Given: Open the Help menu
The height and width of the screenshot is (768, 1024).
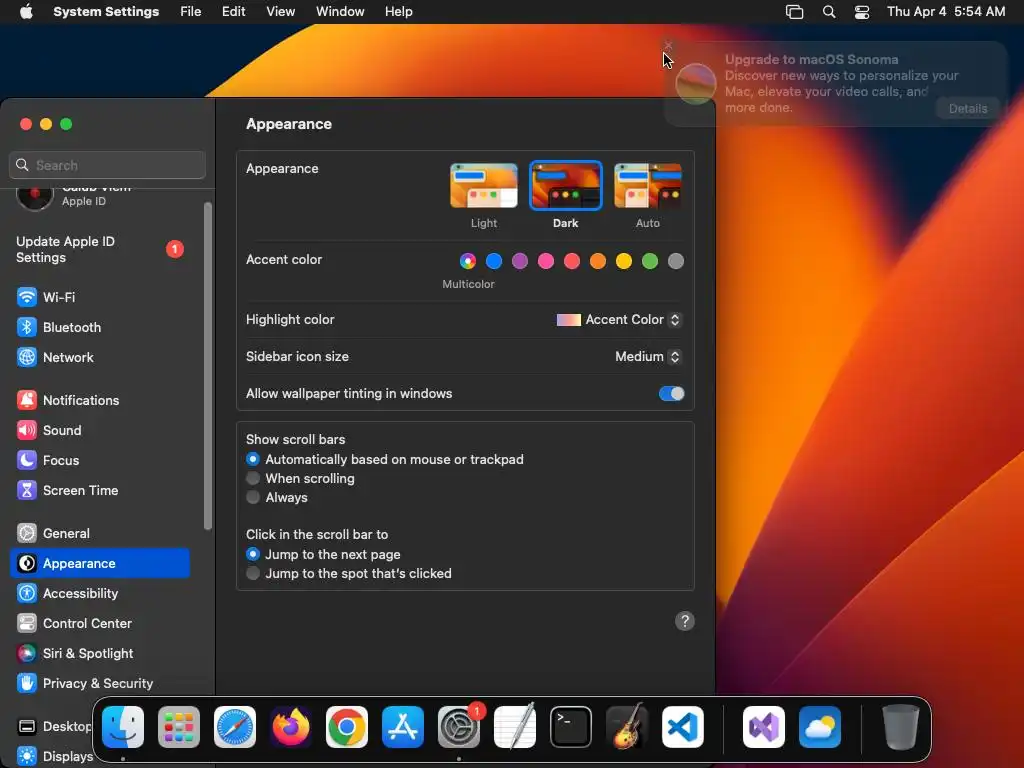Looking at the screenshot, I should pos(398,12).
